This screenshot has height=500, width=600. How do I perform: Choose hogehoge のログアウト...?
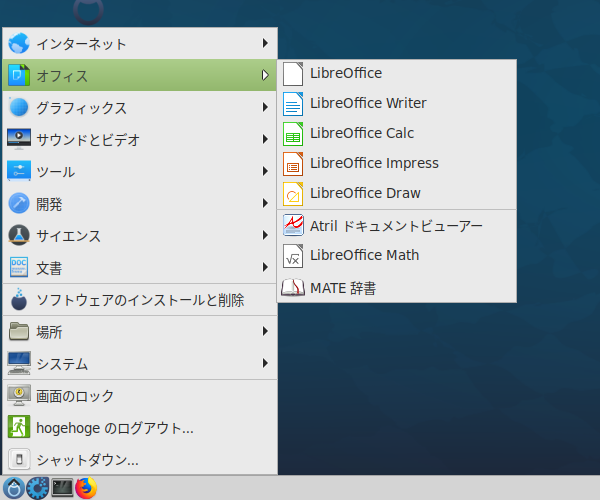tap(140, 427)
